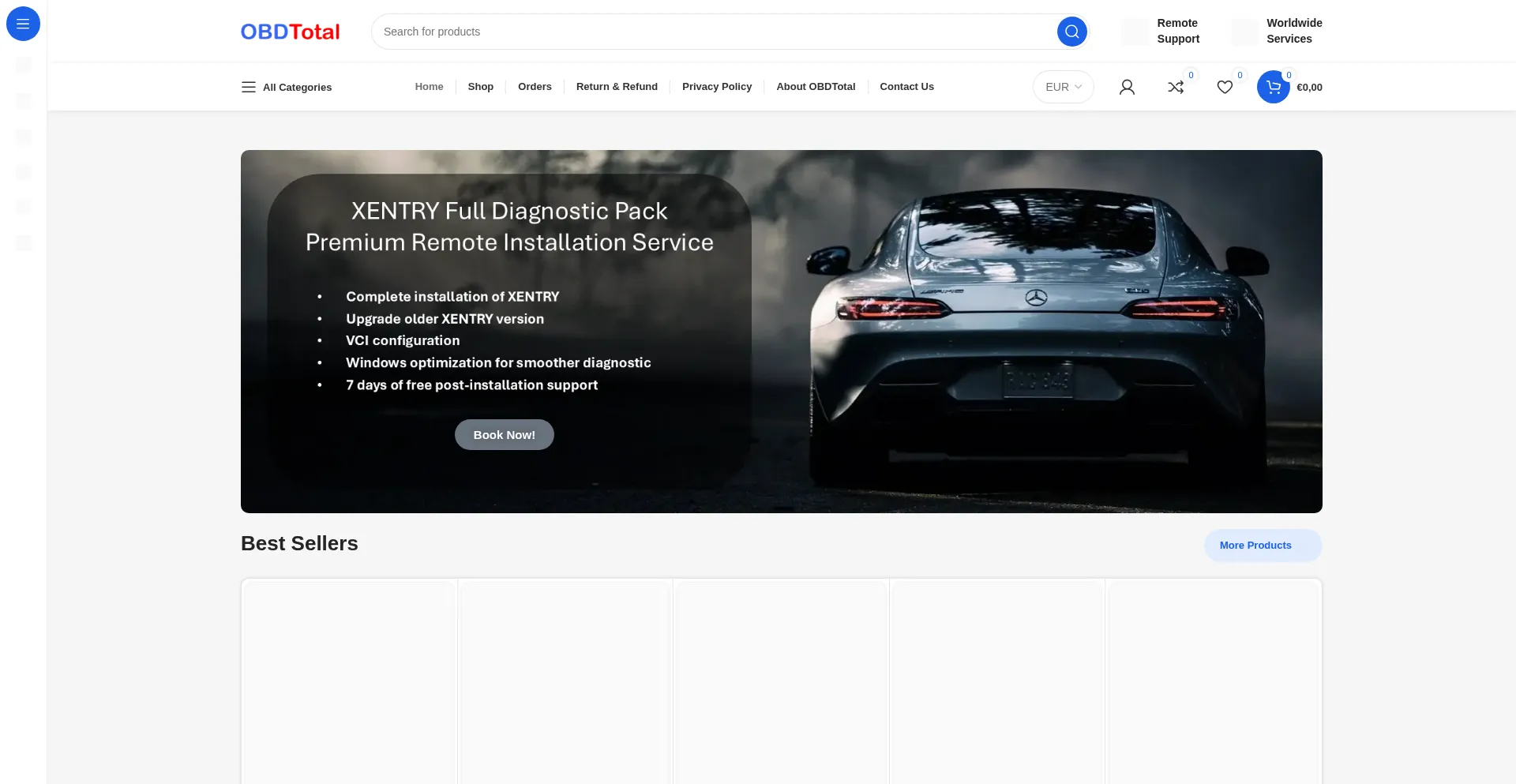Go to the Home menu item
1516x784 pixels.
pos(429,87)
